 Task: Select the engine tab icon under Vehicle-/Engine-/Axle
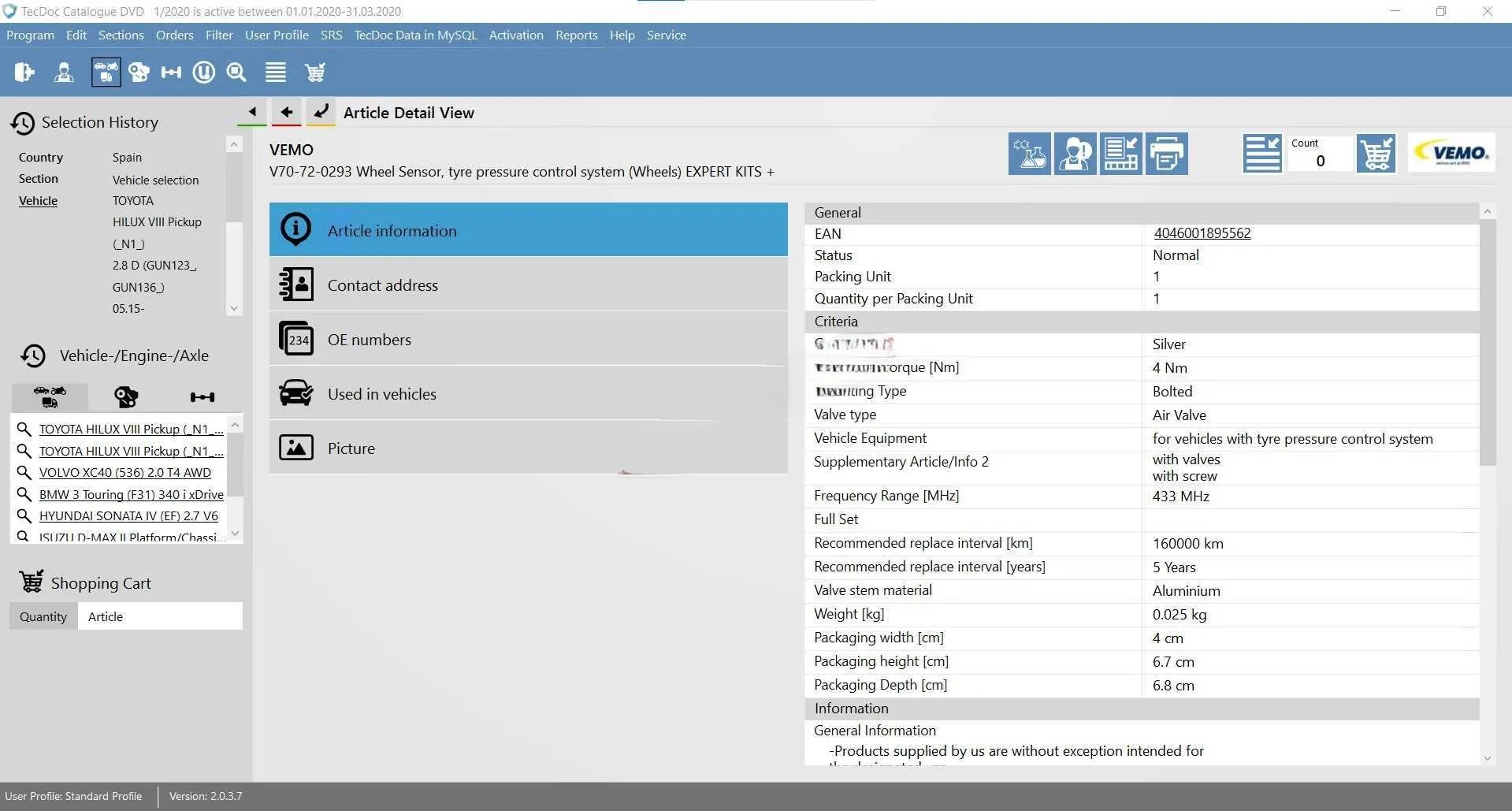click(126, 396)
